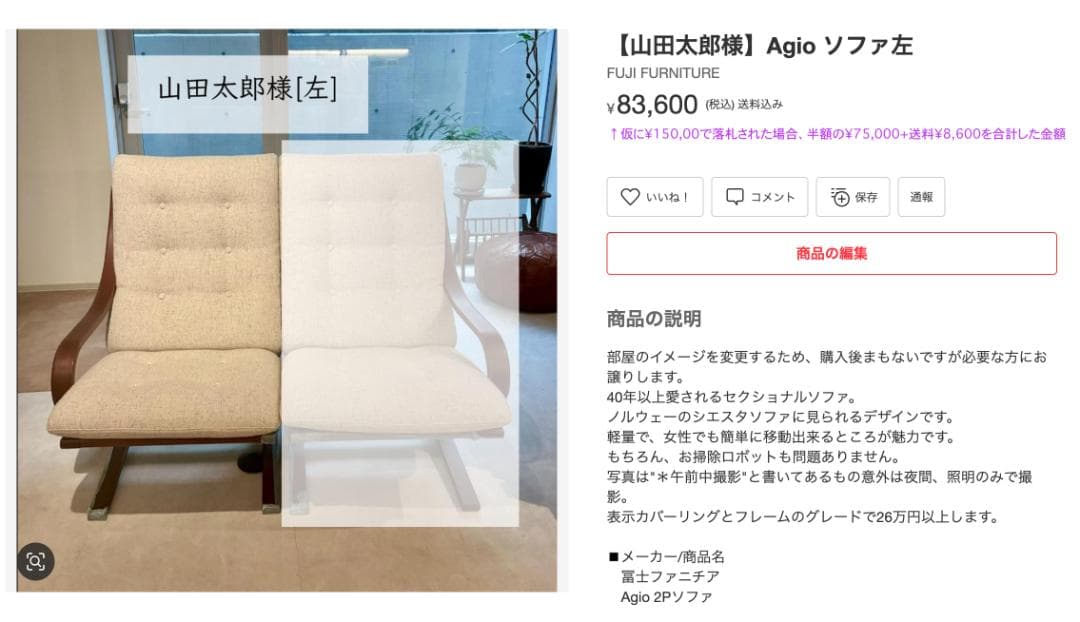Click the 商品の編集 edit button
Image resolution: width=1080 pixels, height=622 pixels.
pyautogui.click(x=831, y=253)
